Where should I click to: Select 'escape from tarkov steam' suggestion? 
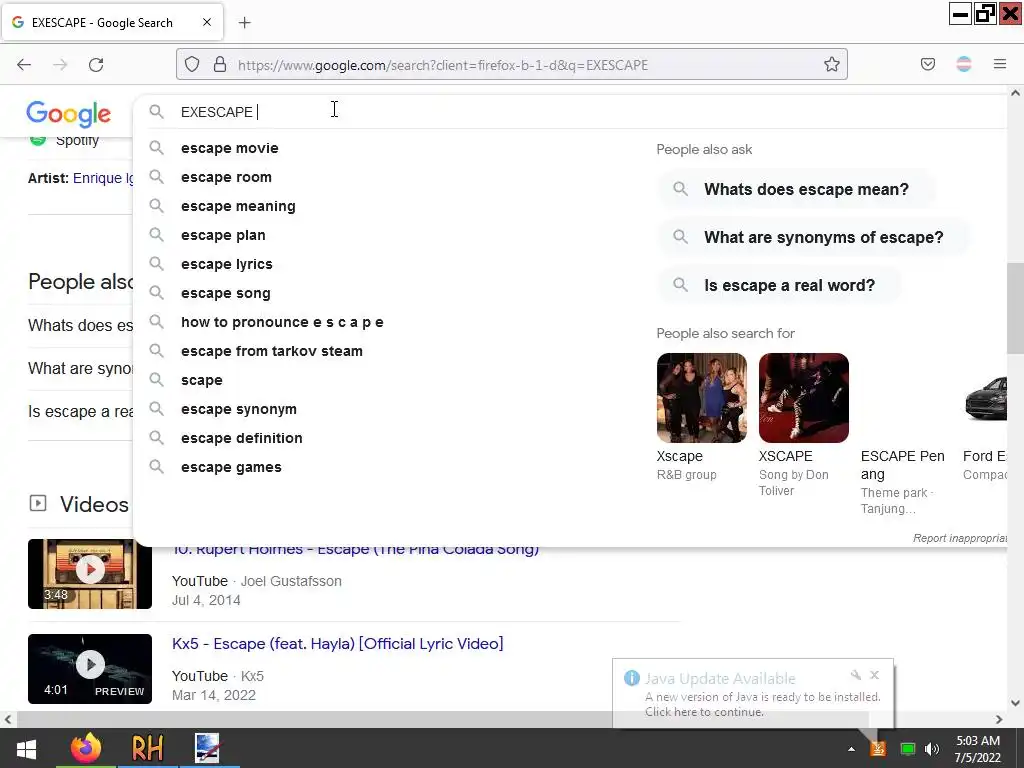[x=272, y=351]
